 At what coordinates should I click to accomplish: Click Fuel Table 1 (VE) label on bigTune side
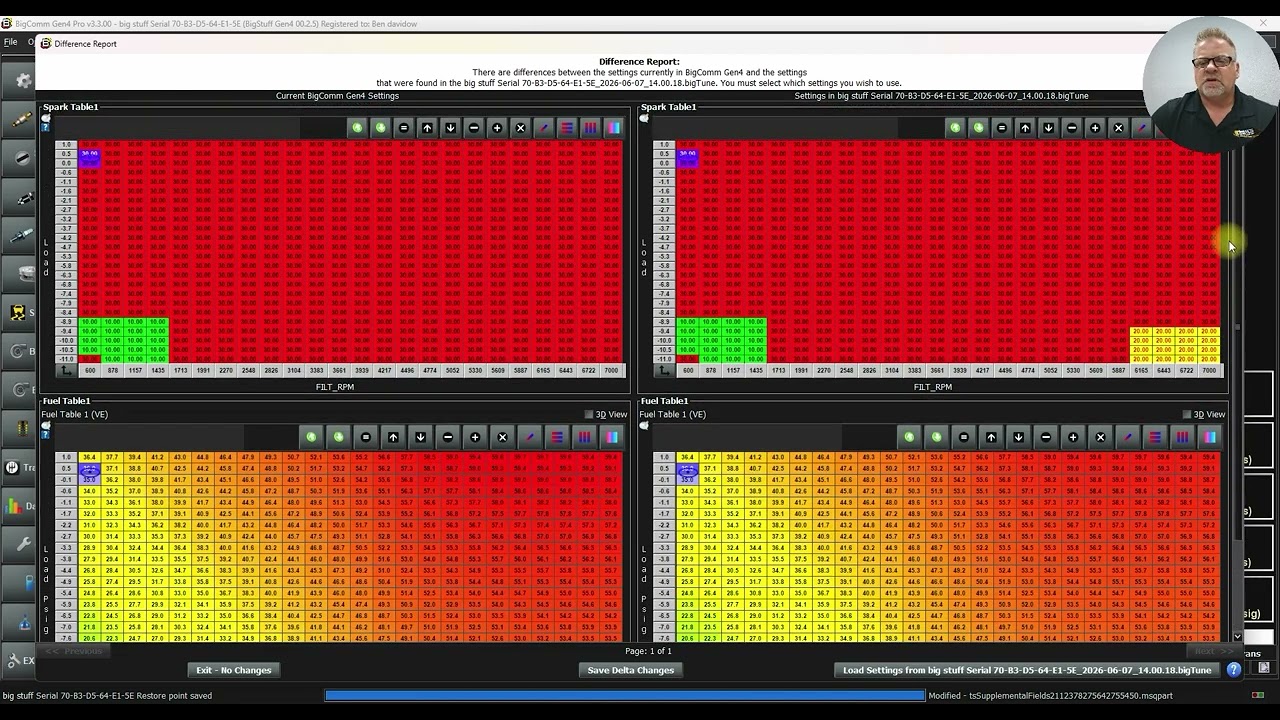(x=672, y=414)
